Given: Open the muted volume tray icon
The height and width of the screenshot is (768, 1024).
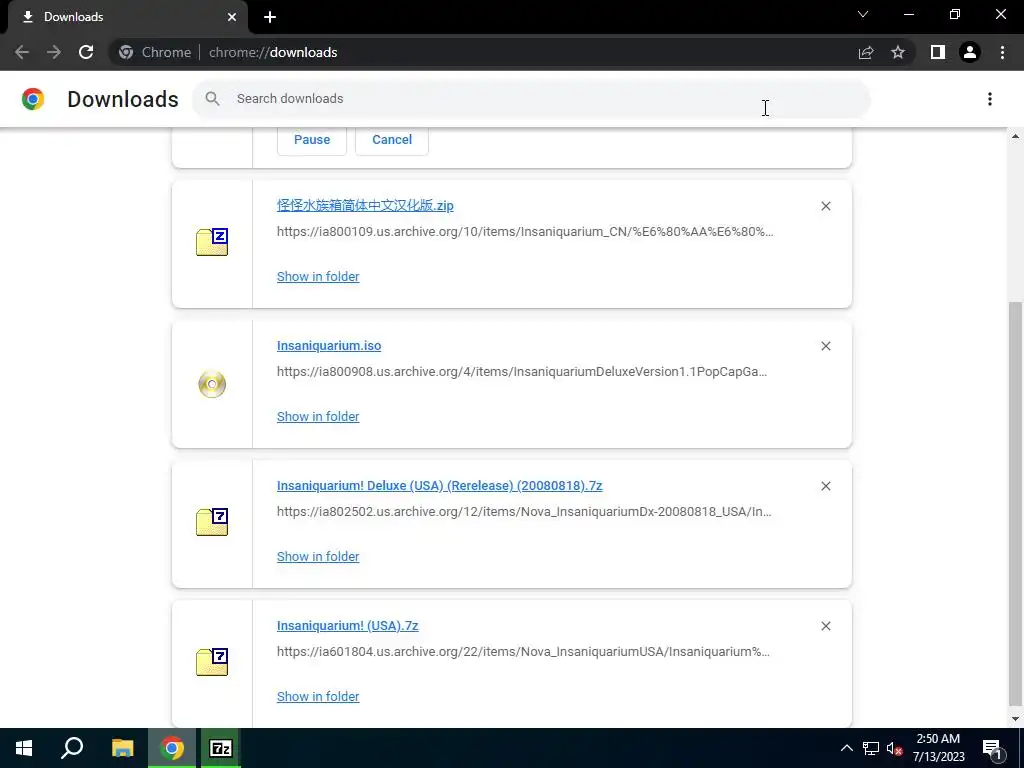Looking at the screenshot, I should click(x=894, y=748).
